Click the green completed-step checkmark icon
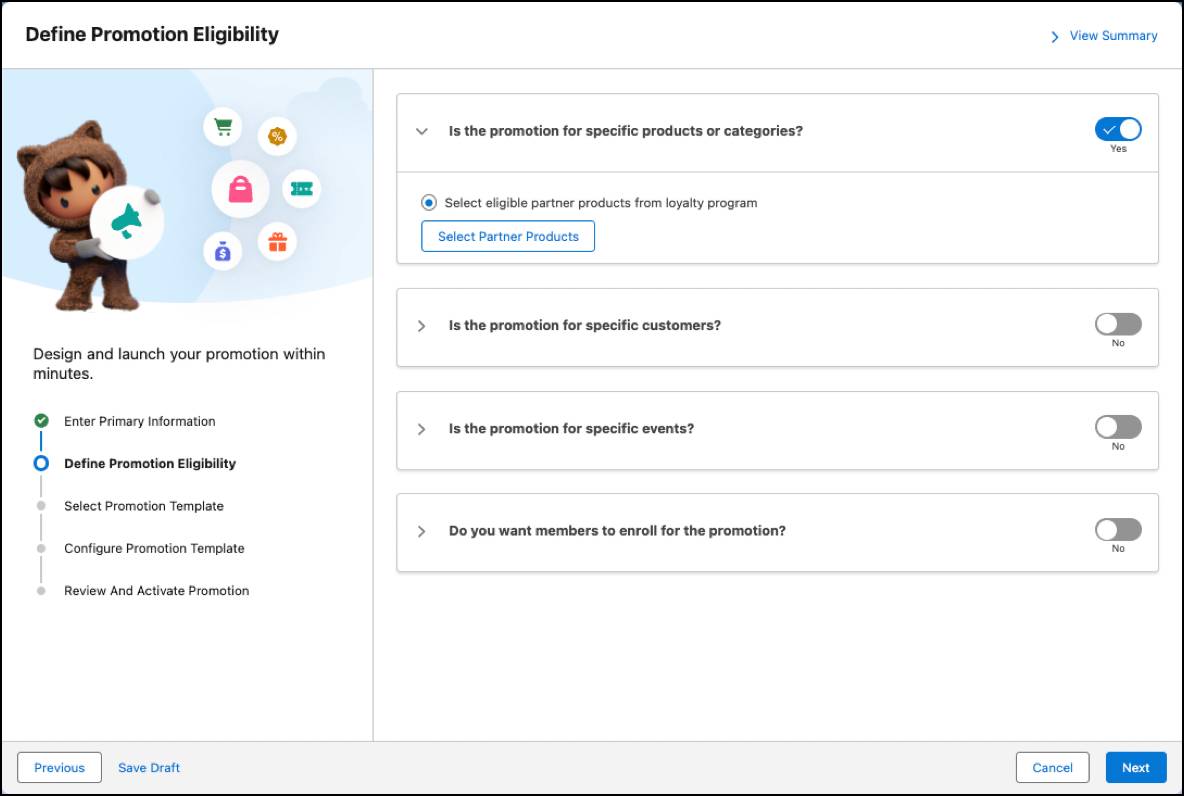Screen dimensions: 1184x796 42,421
